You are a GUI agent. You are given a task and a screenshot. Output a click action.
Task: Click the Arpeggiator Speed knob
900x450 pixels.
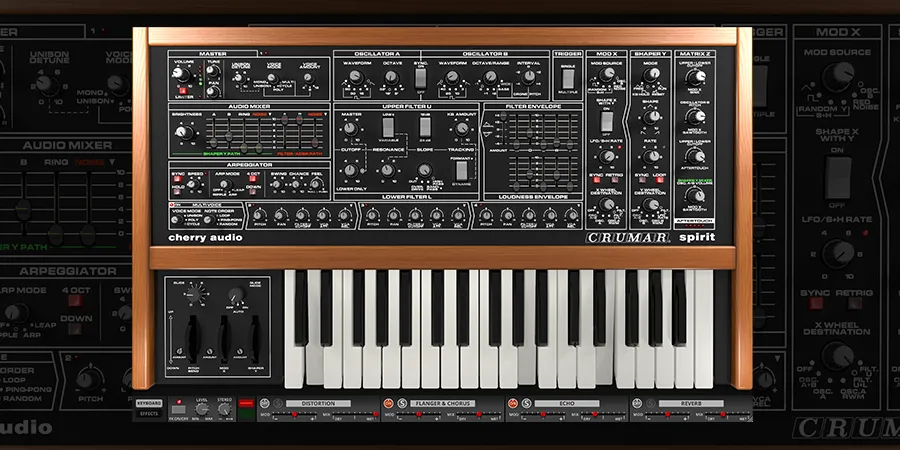pos(192,184)
